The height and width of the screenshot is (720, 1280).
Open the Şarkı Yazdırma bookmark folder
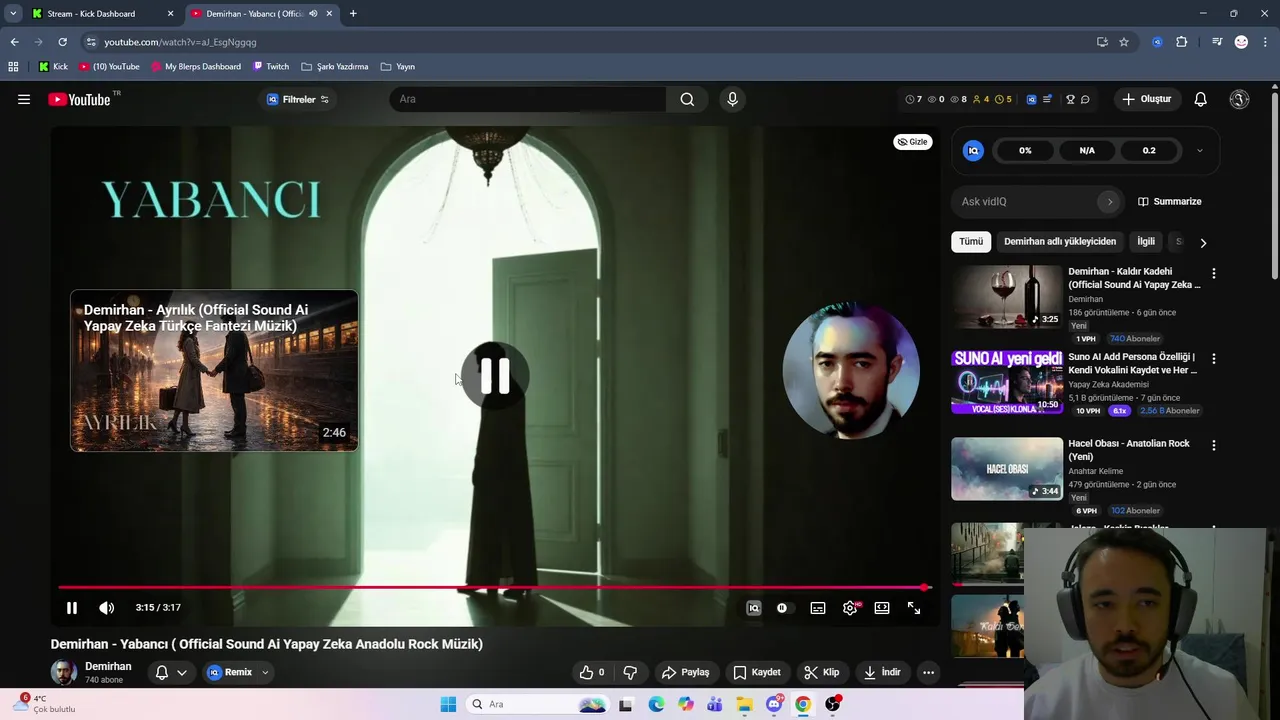[x=334, y=66]
